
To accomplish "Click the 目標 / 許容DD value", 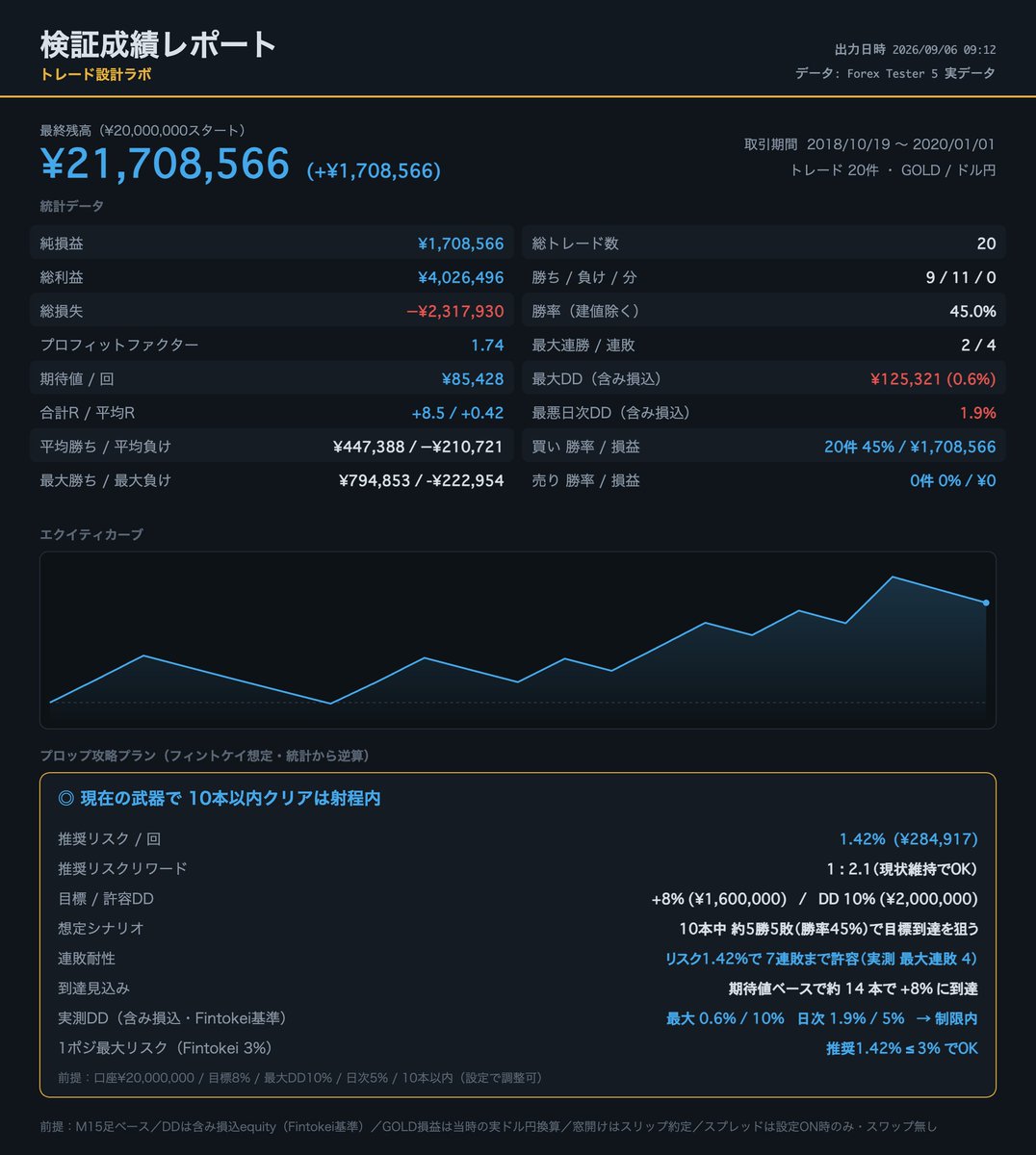I will pos(815,899).
